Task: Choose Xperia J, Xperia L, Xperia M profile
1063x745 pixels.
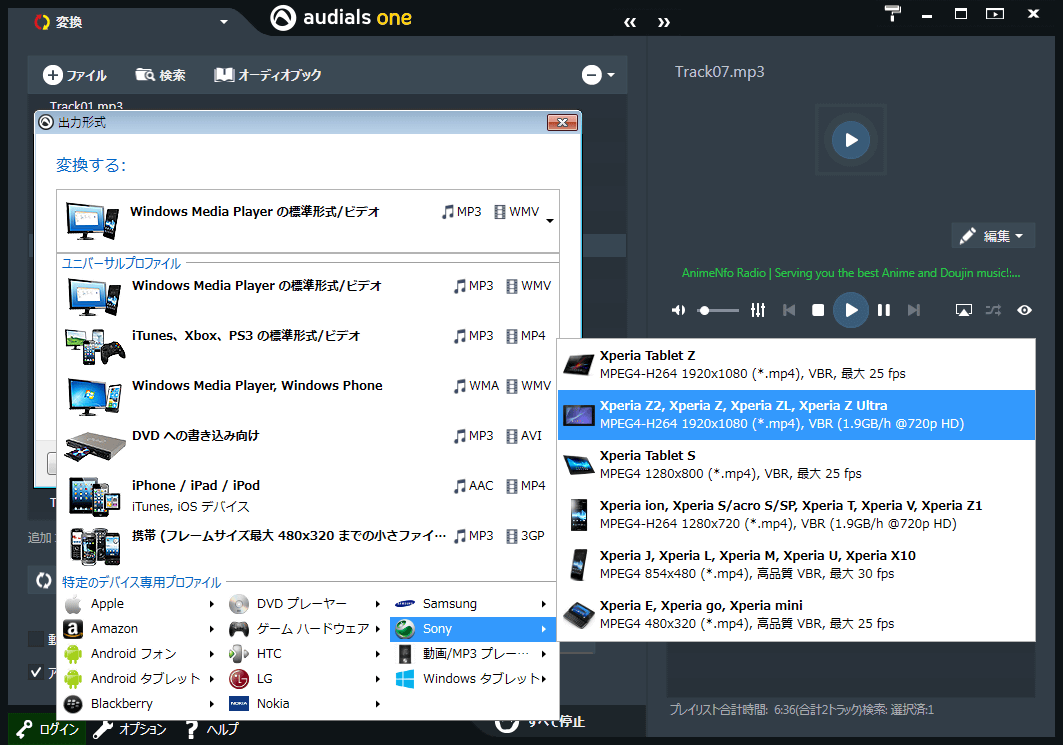Action: click(796, 565)
